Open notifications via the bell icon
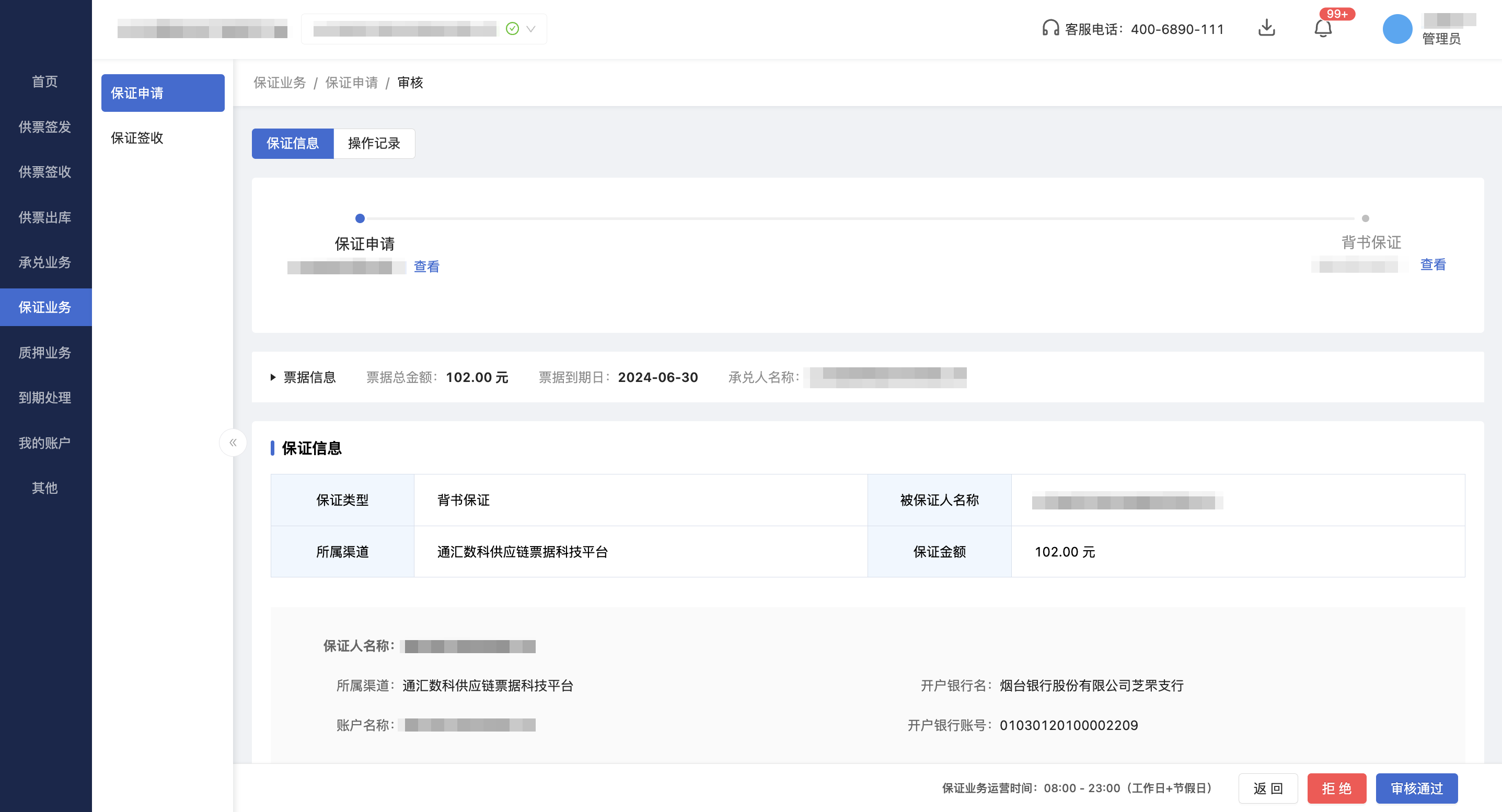 1324,29
